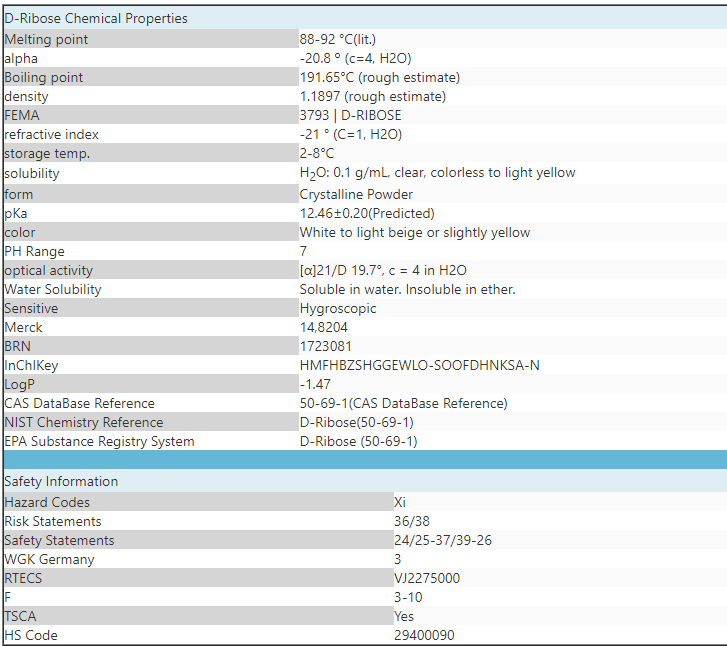The height and width of the screenshot is (646, 727).
Task: Click the Merck reference number 14,8204
Action: (324, 327)
